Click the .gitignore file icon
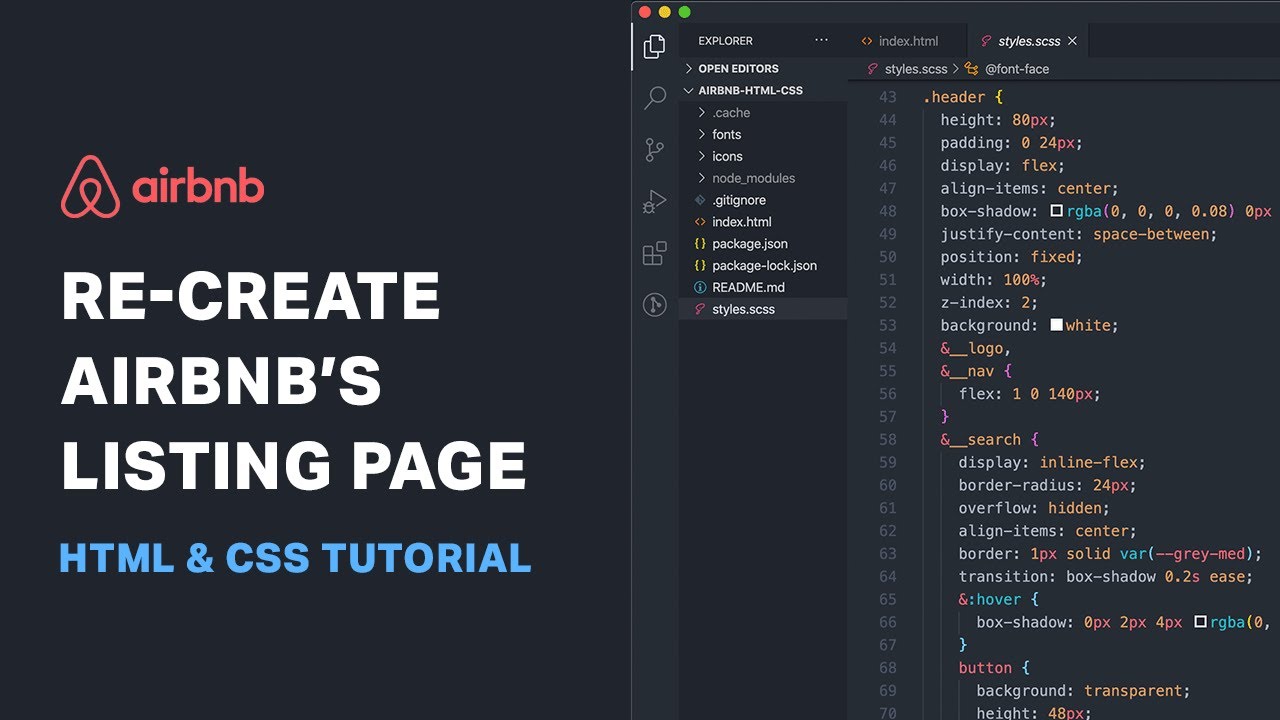The height and width of the screenshot is (720, 1280). (x=699, y=200)
